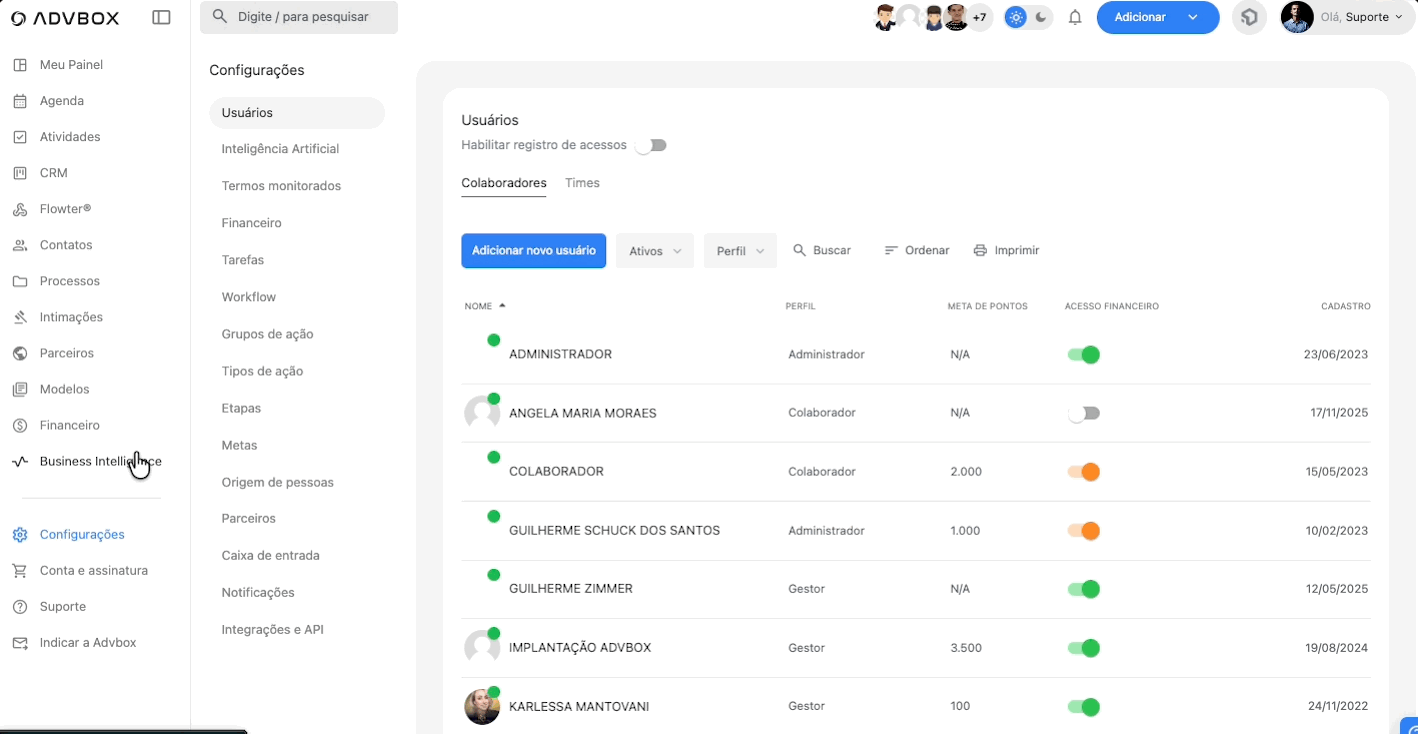This screenshot has width=1418, height=734.
Task: Expand the Ativos filter dropdown
Action: 654,251
